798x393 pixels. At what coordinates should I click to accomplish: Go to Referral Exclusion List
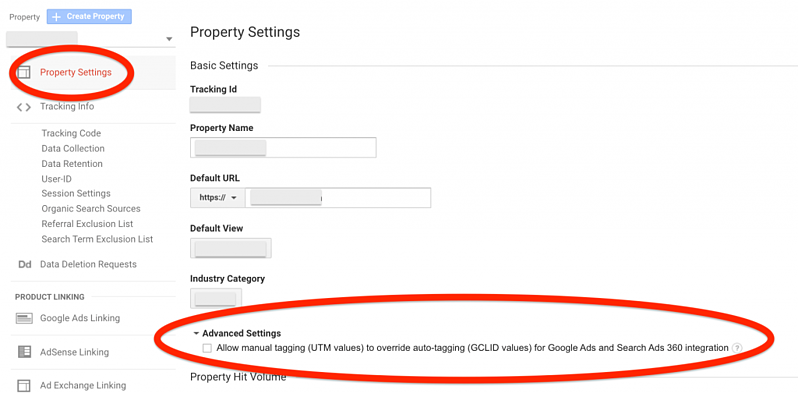(88, 224)
